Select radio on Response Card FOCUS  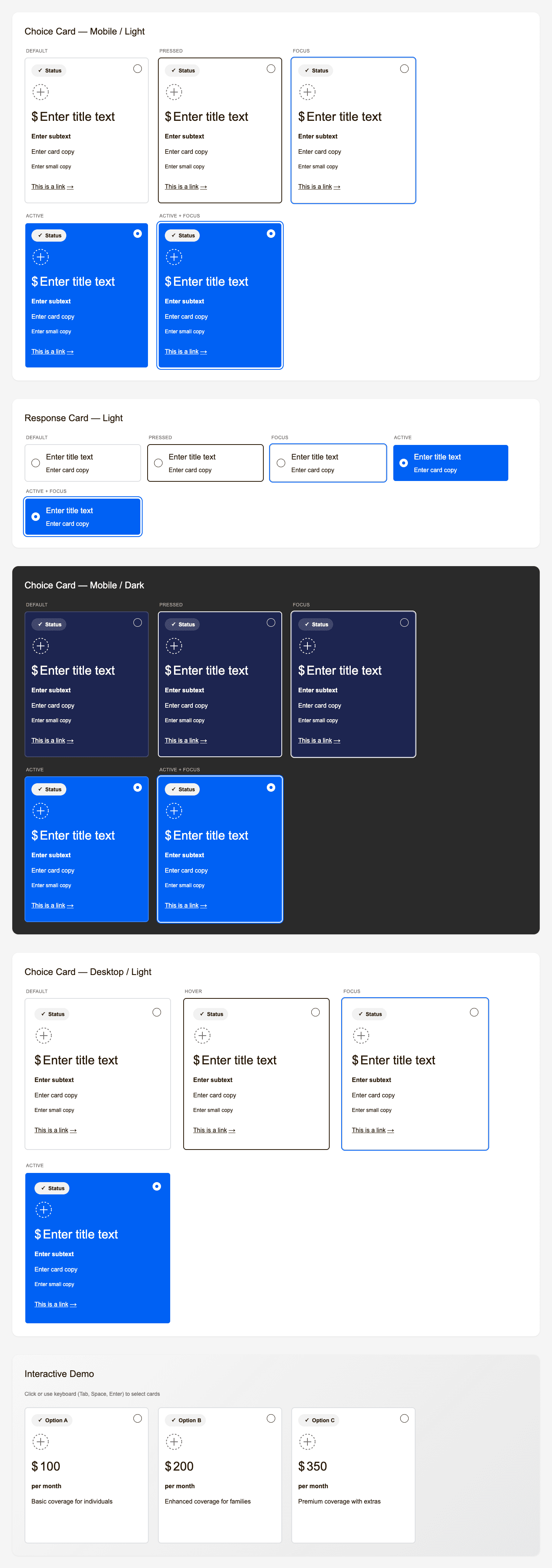281,464
